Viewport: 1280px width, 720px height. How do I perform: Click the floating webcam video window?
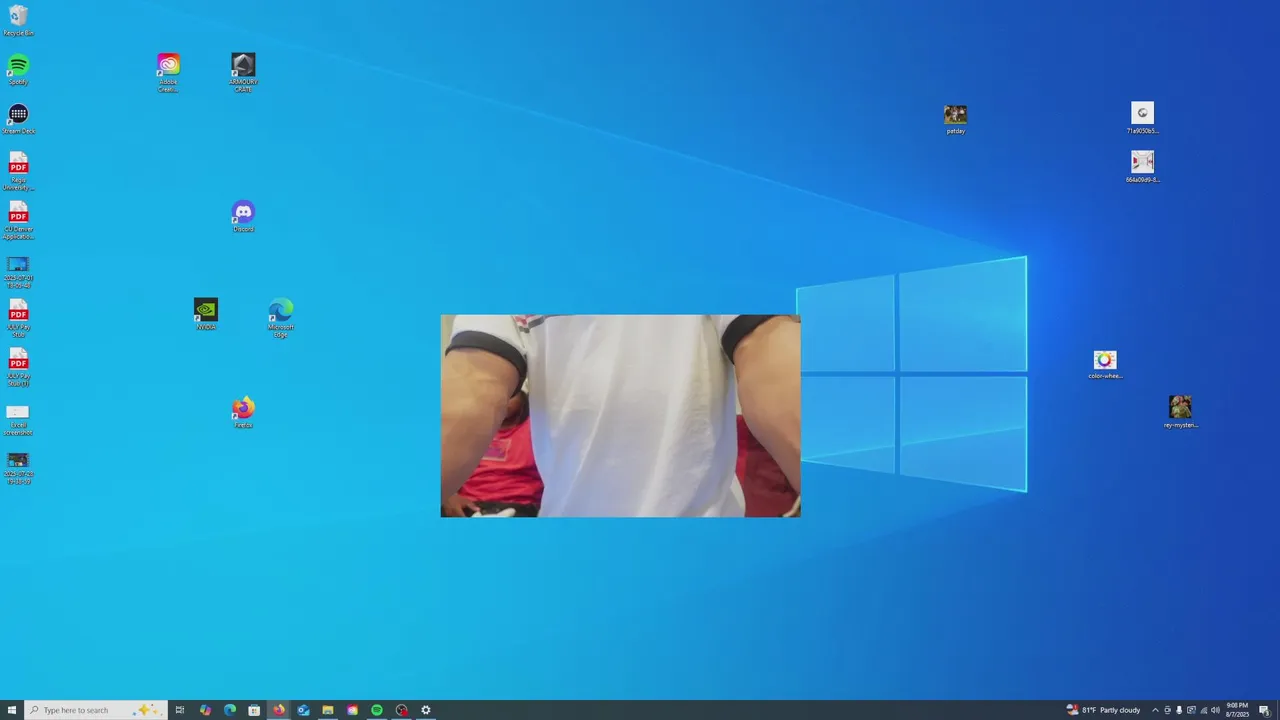(620, 416)
